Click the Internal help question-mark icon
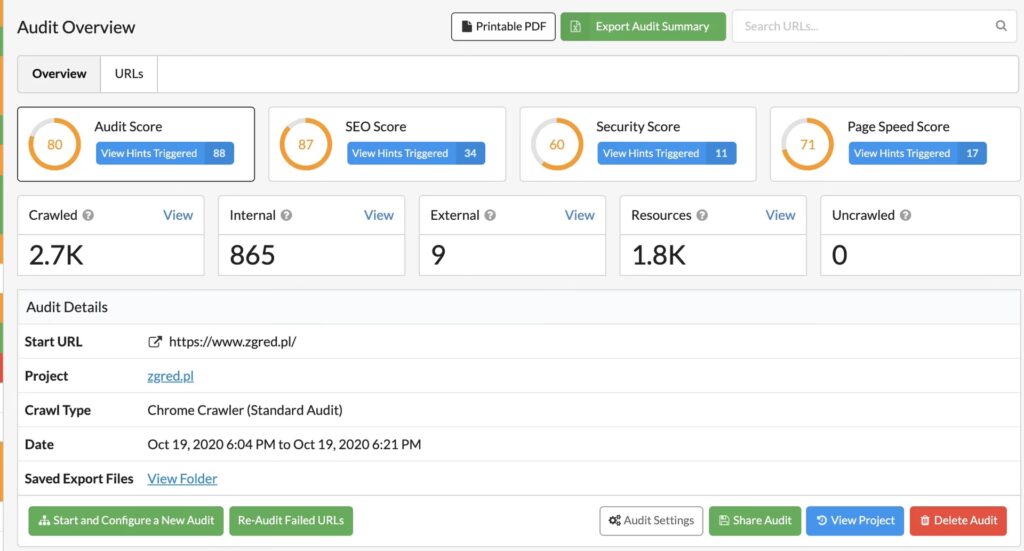Image resolution: width=1024 pixels, height=551 pixels. click(x=287, y=215)
